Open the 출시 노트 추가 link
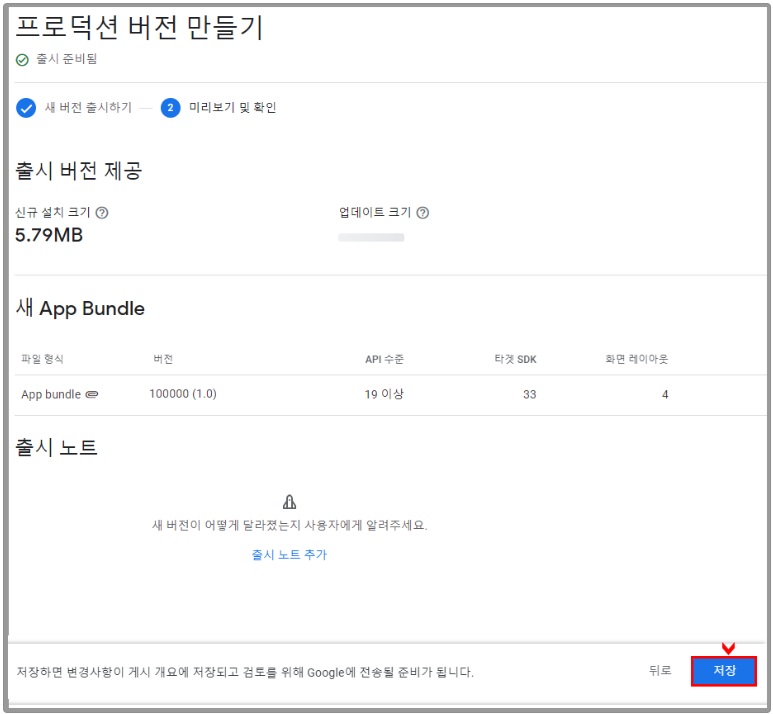This screenshot has height=714, width=773. 289,555
